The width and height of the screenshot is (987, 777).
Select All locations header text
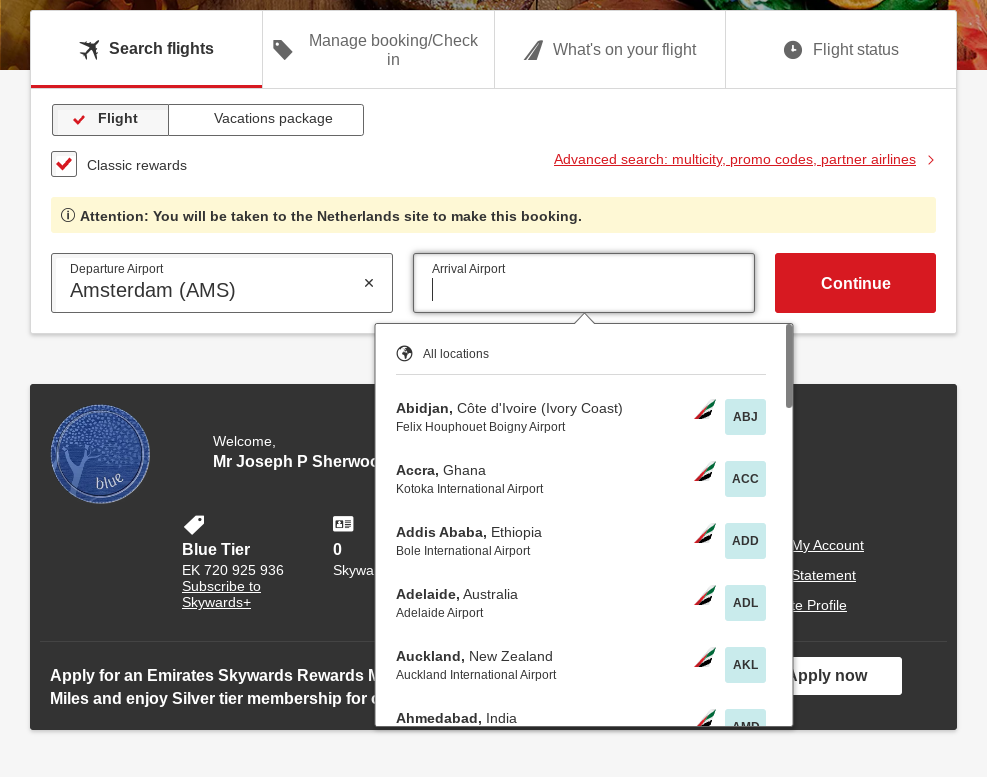pos(456,354)
